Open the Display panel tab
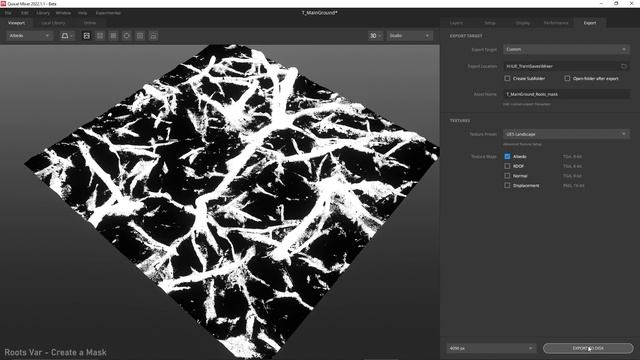640x360 pixels. (x=522, y=23)
